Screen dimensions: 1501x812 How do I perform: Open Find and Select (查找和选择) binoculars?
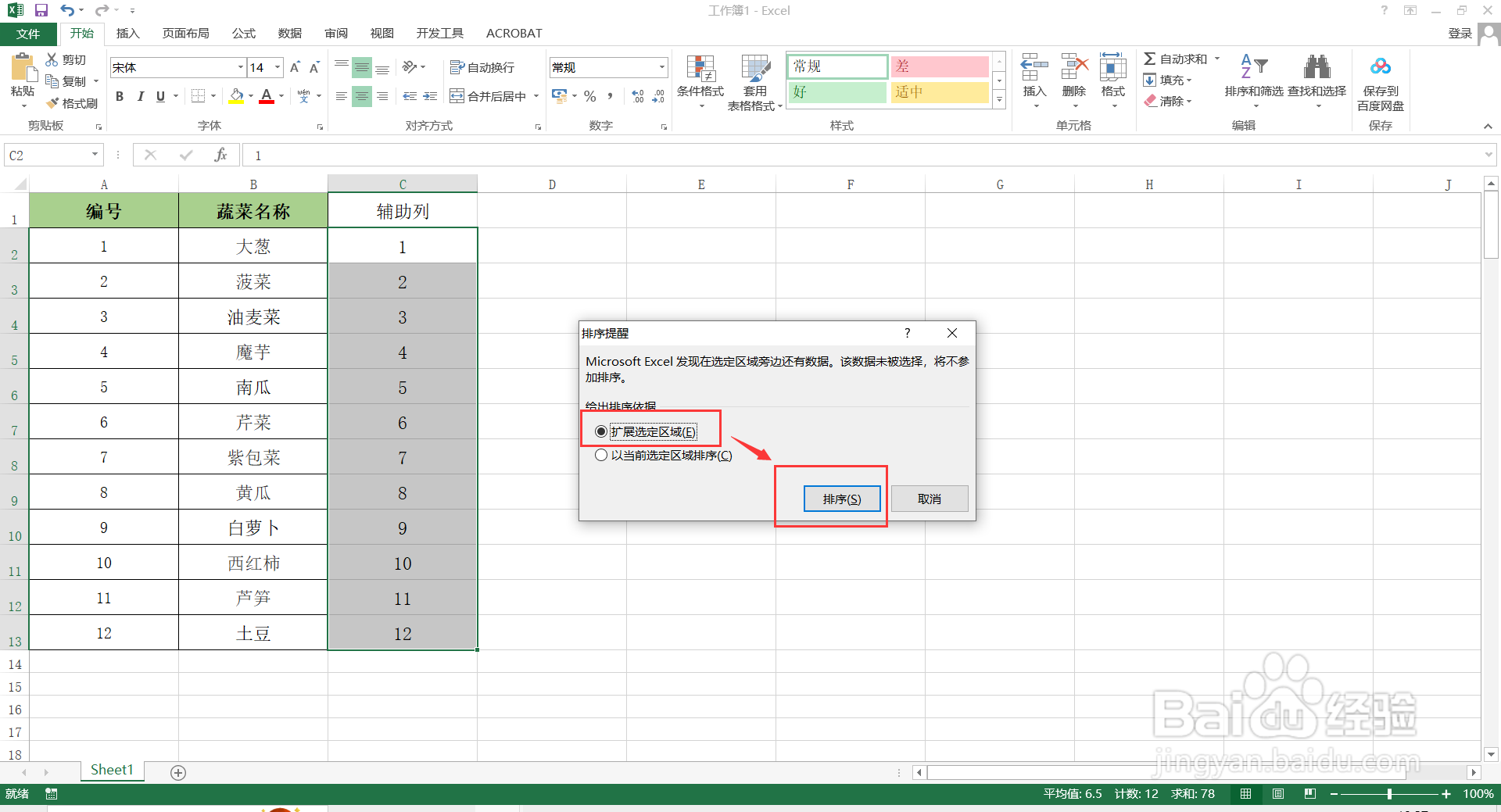pyautogui.click(x=1317, y=80)
